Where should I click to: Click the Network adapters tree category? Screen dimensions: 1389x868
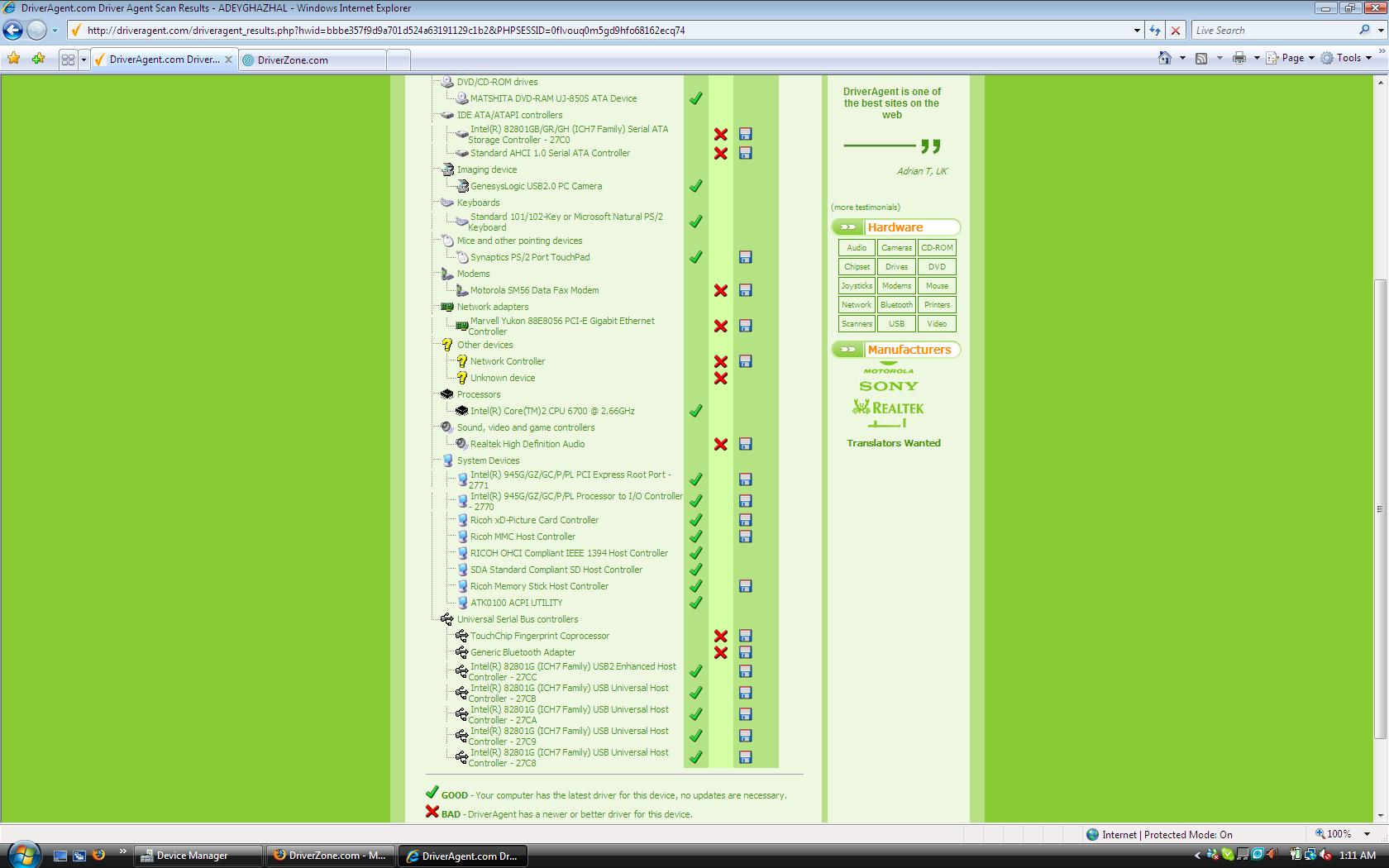tap(492, 307)
